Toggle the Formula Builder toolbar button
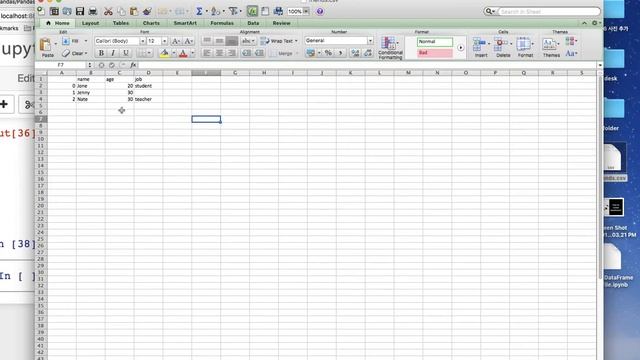640x360 pixels. click(252, 11)
